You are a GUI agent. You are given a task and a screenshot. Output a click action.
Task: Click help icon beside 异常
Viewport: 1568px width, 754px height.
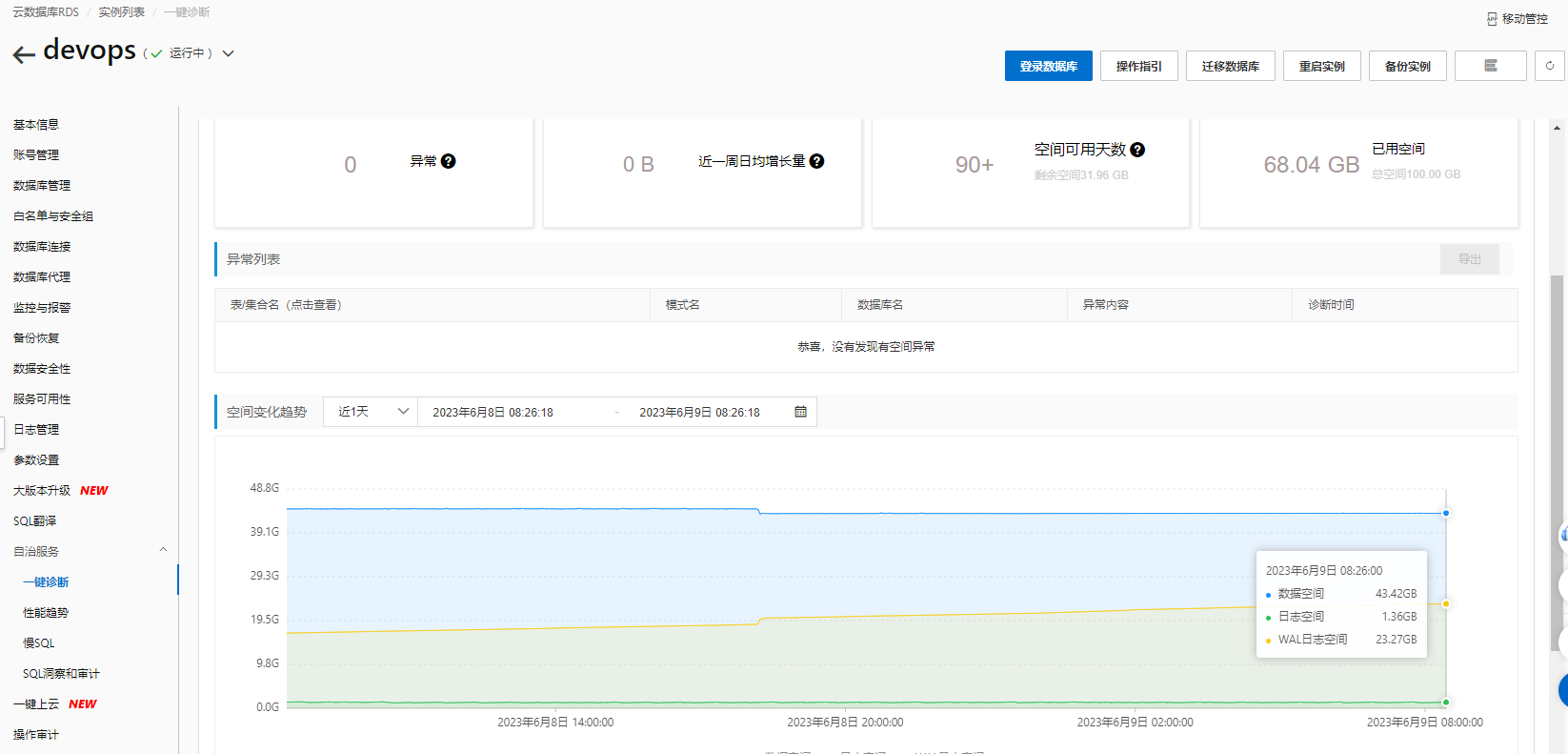click(x=449, y=161)
